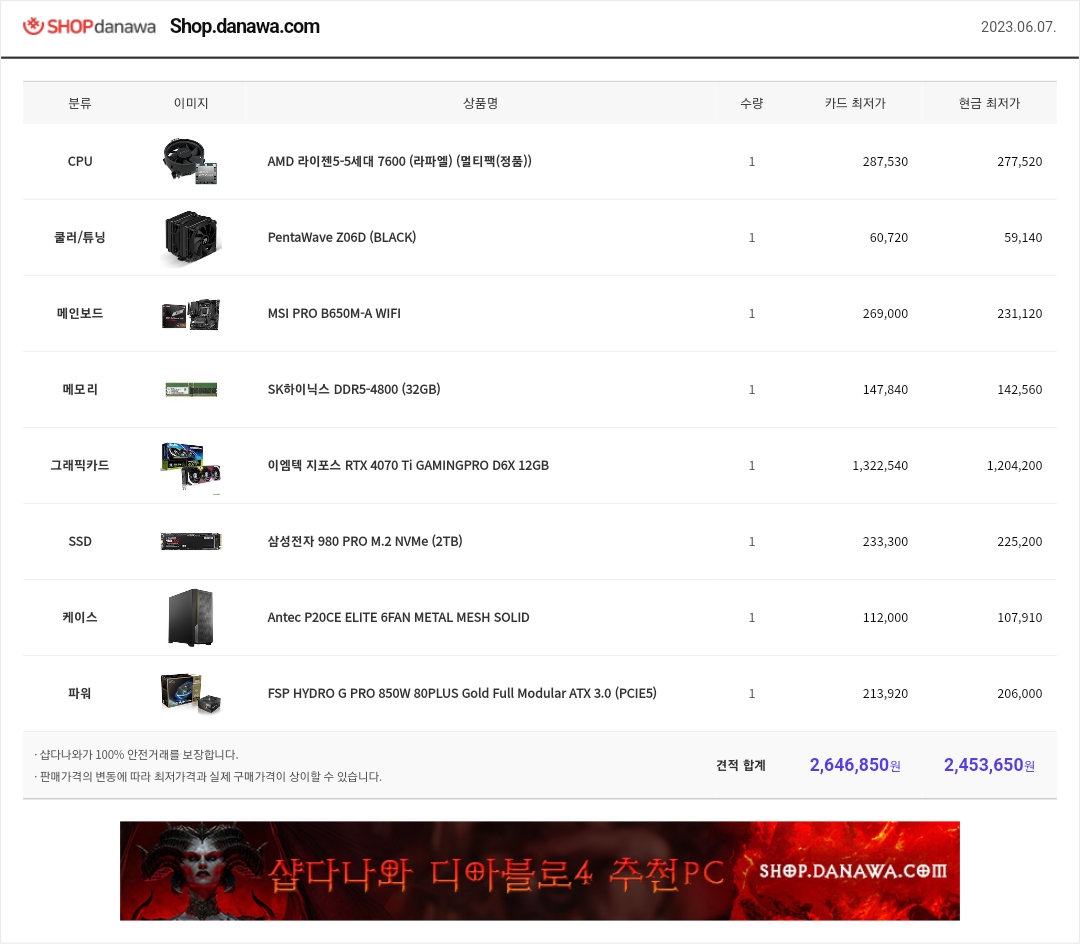Open the Shop.danawa.com header title

point(245,26)
